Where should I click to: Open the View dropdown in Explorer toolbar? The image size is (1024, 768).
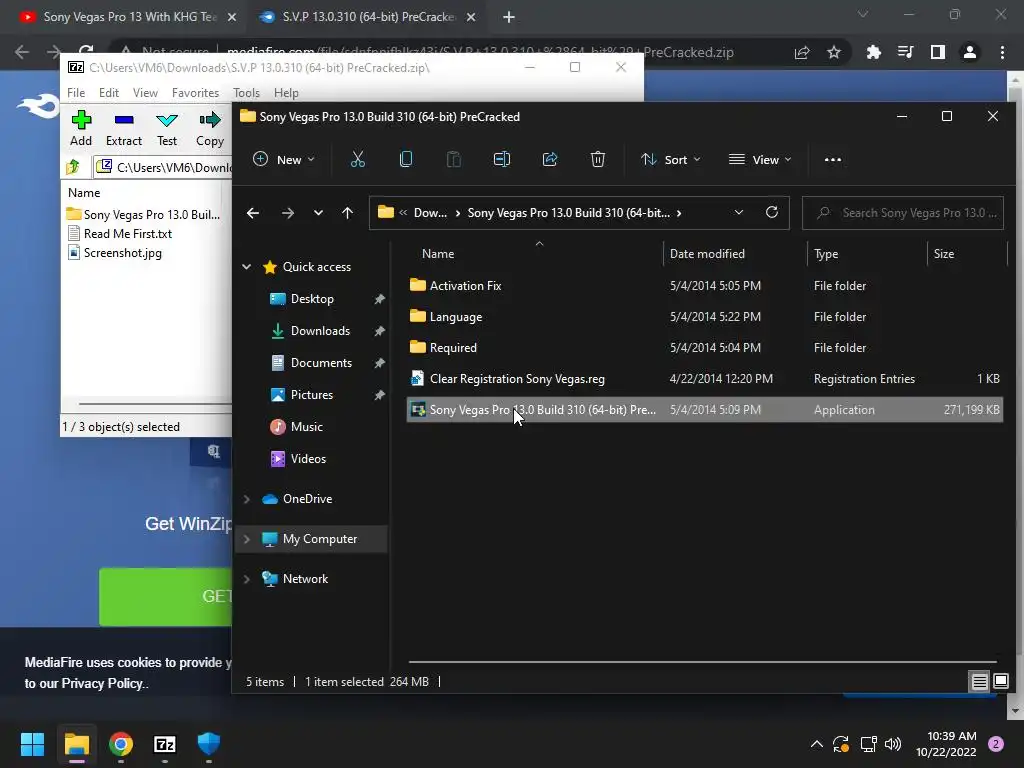point(760,159)
